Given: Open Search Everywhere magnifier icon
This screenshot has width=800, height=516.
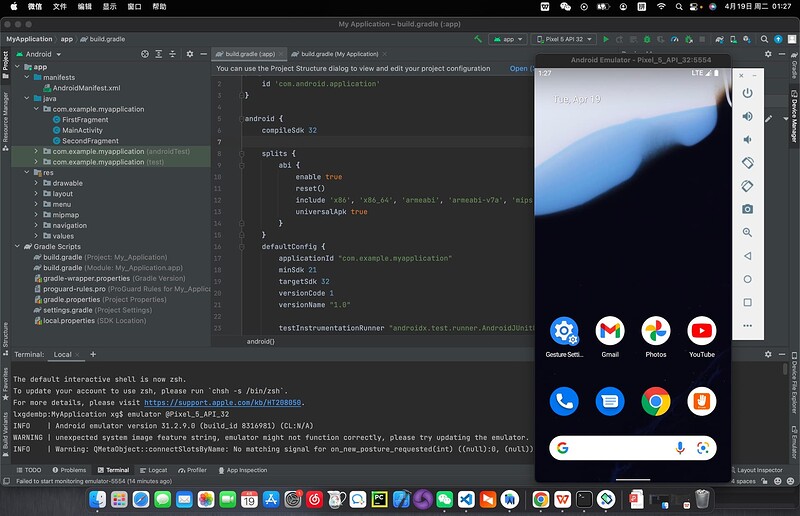Looking at the screenshot, I should pyautogui.click(x=764, y=39).
